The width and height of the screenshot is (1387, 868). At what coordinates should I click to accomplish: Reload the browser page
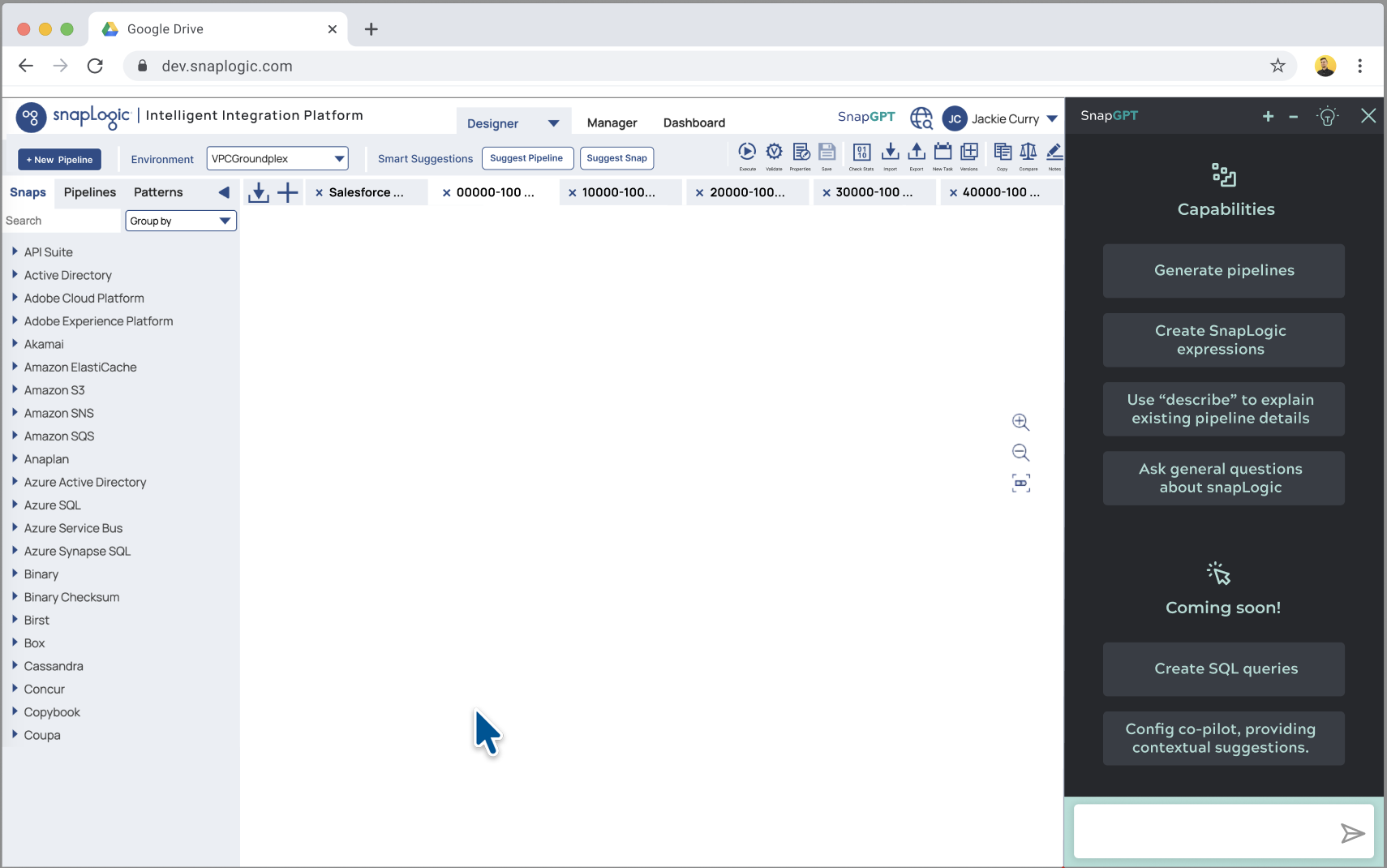click(95, 66)
